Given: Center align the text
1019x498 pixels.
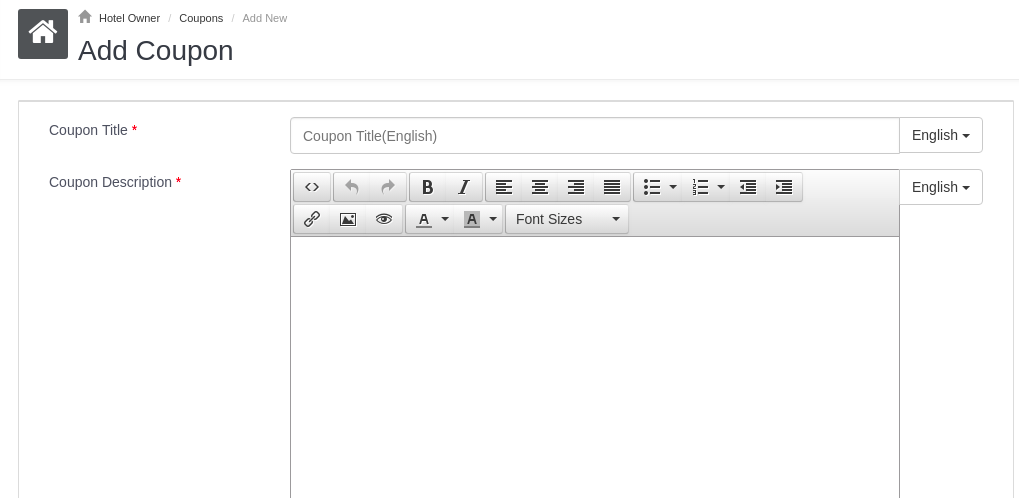Looking at the screenshot, I should click(540, 187).
